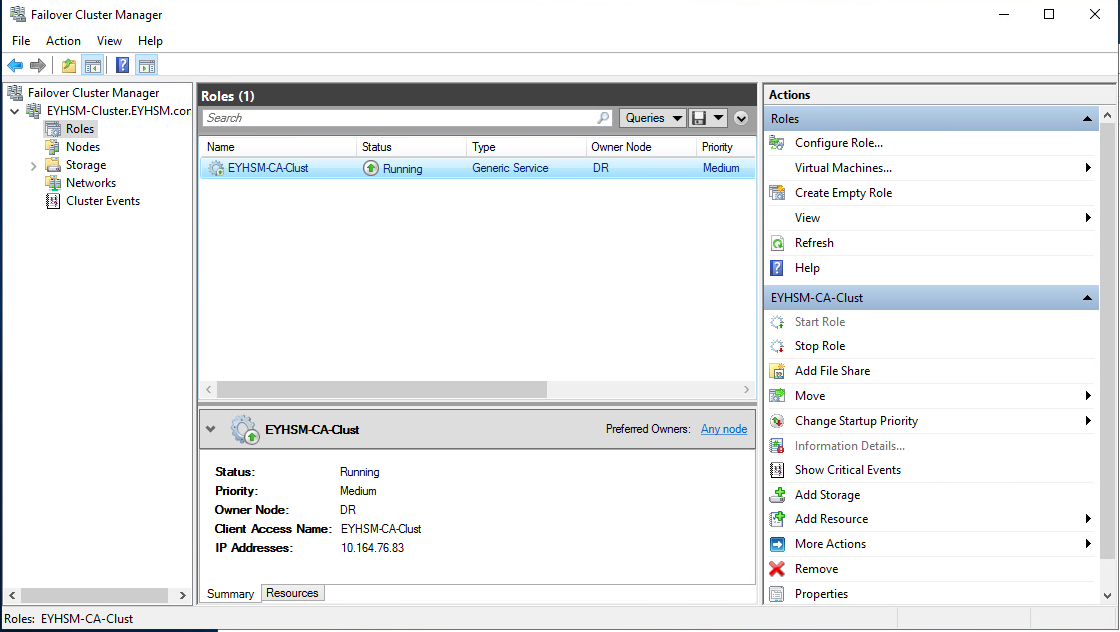Click the Forward arrow toolbar icon
The width and height of the screenshot is (1120, 632).
click(38, 66)
